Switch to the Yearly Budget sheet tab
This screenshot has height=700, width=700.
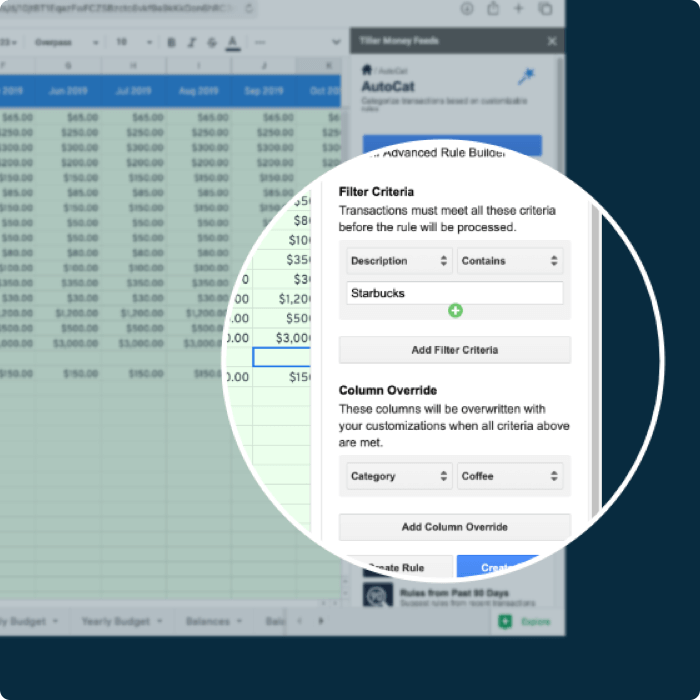pyautogui.click(x=116, y=621)
